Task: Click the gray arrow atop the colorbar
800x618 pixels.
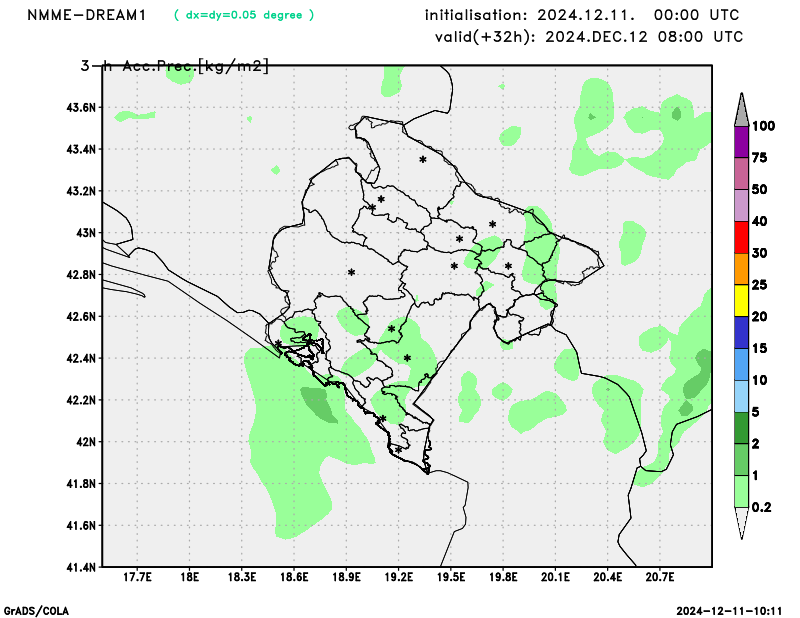Action: click(x=741, y=109)
